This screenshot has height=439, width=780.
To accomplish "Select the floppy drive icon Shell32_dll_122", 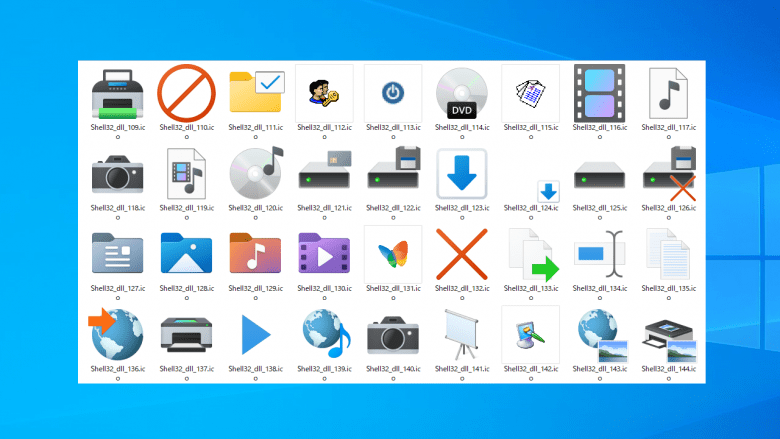I will 394,168.
